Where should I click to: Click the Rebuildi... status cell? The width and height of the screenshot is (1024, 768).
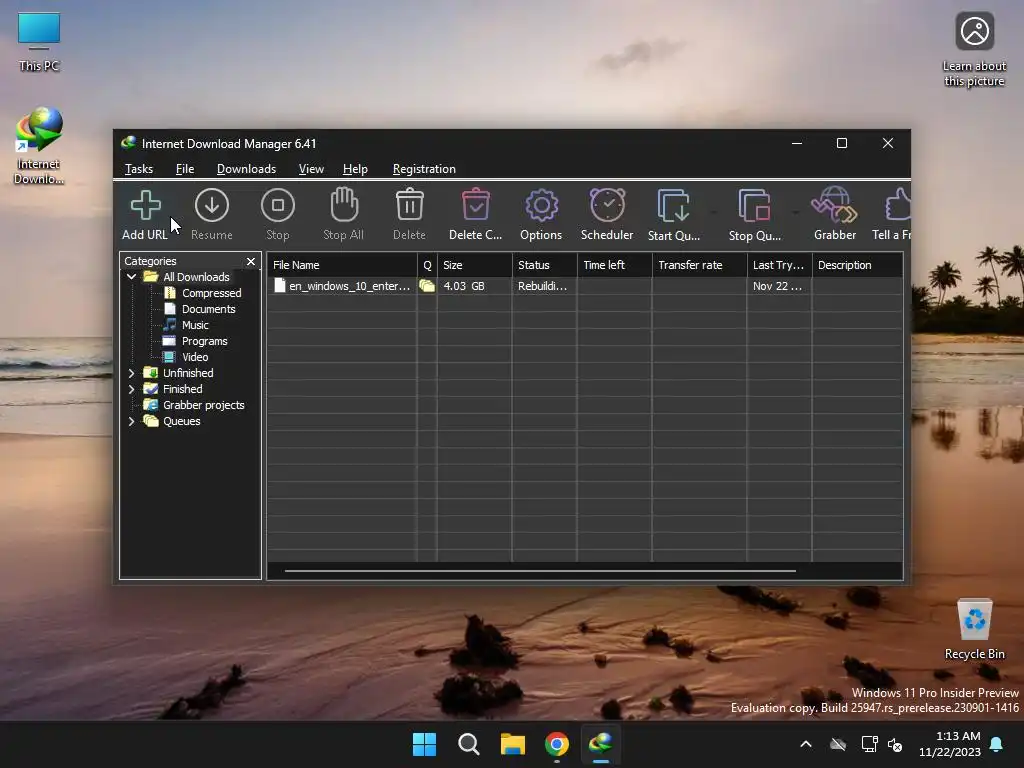543,286
